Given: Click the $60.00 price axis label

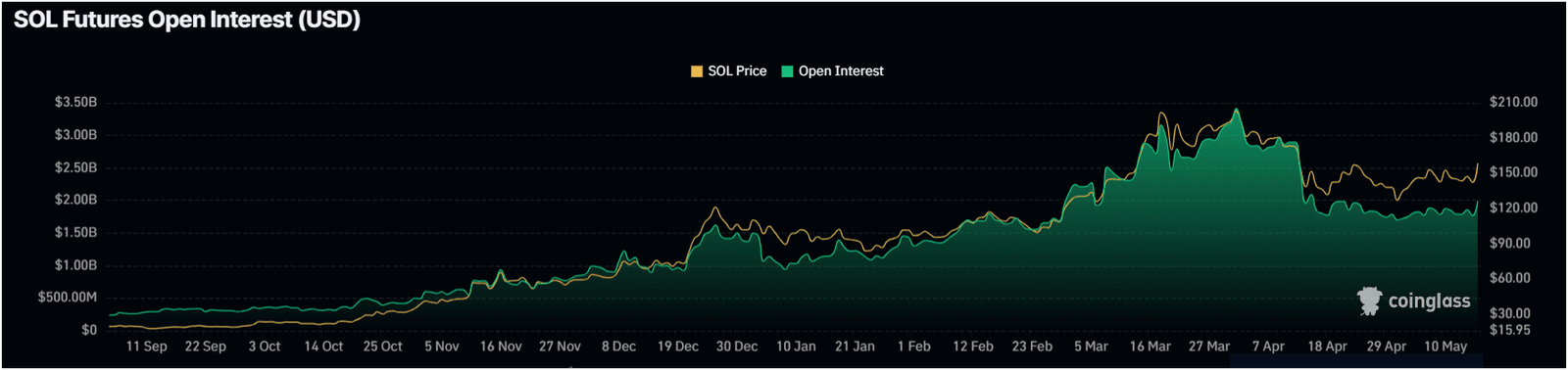Looking at the screenshot, I should (1510, 278).
